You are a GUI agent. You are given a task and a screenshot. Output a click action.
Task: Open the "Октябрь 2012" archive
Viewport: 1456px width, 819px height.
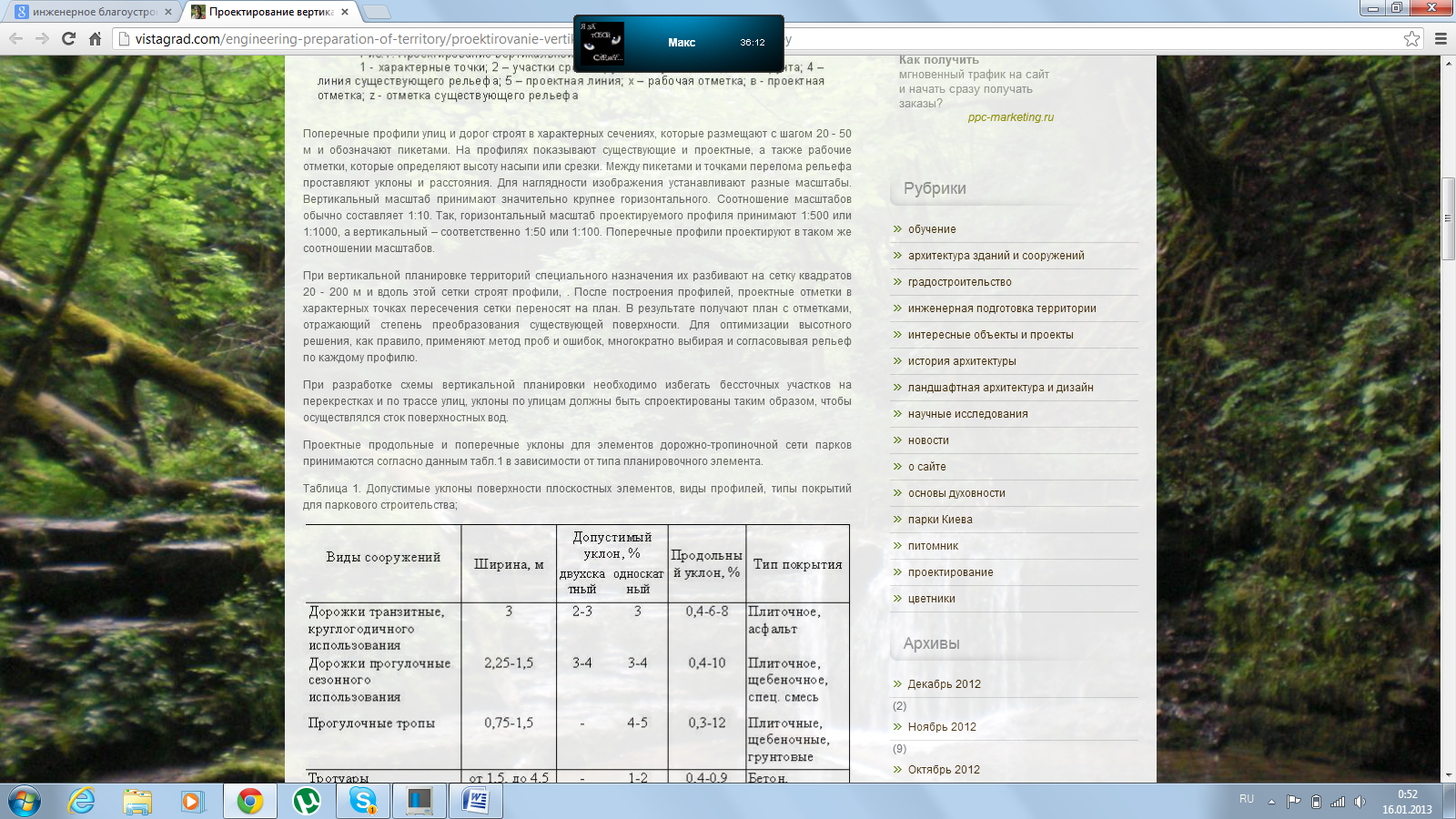pos(944,770)
